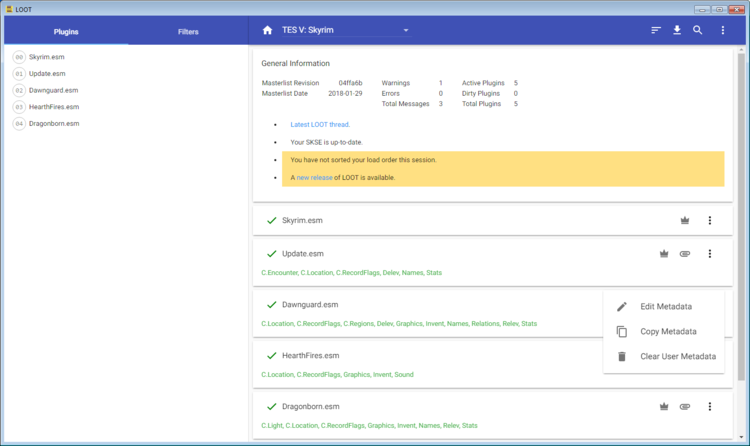Click the masterlist date 2018-01-29

tap(345, 93)
